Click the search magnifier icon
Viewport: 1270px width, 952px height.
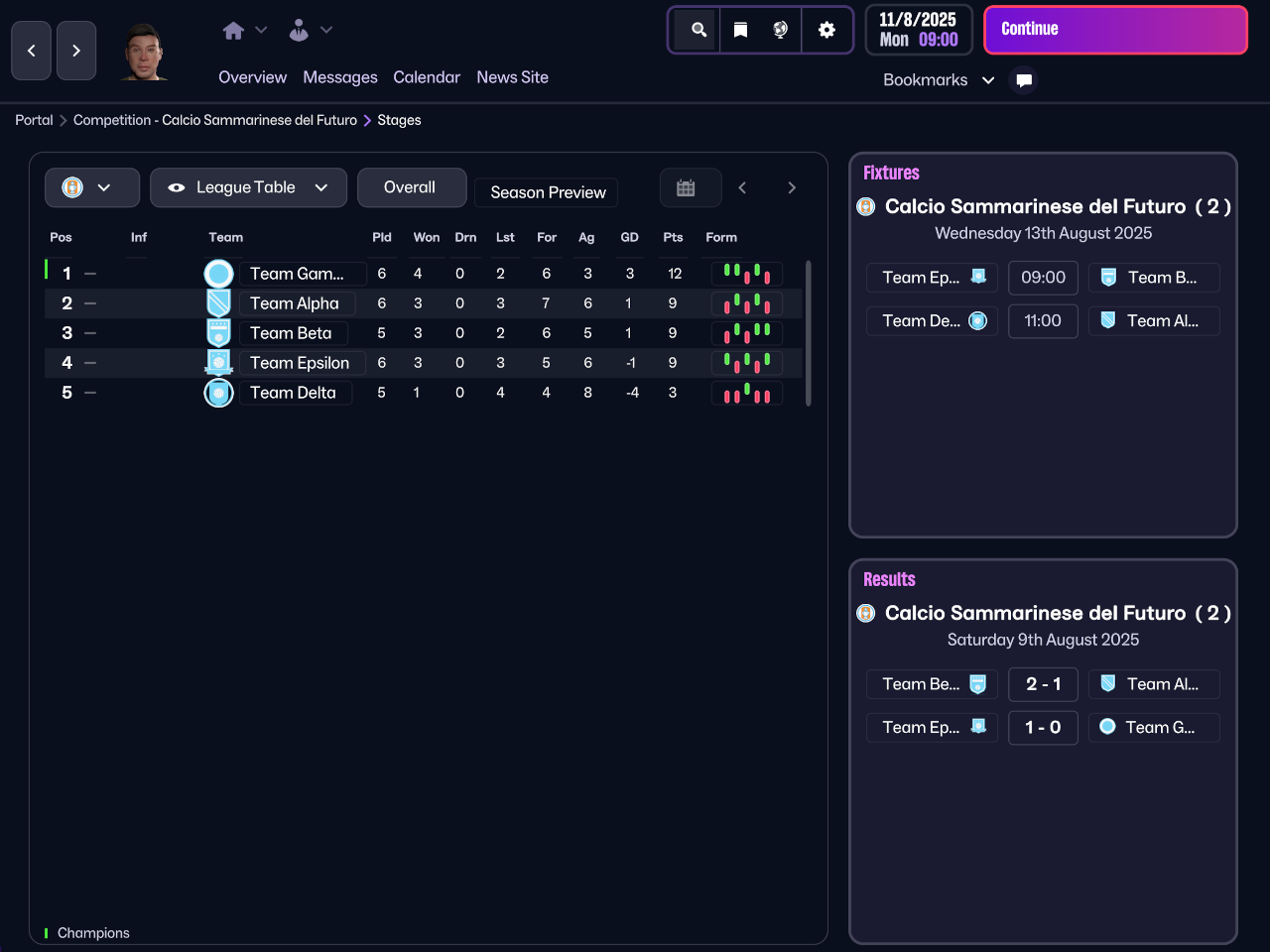(x=698, y=30)
